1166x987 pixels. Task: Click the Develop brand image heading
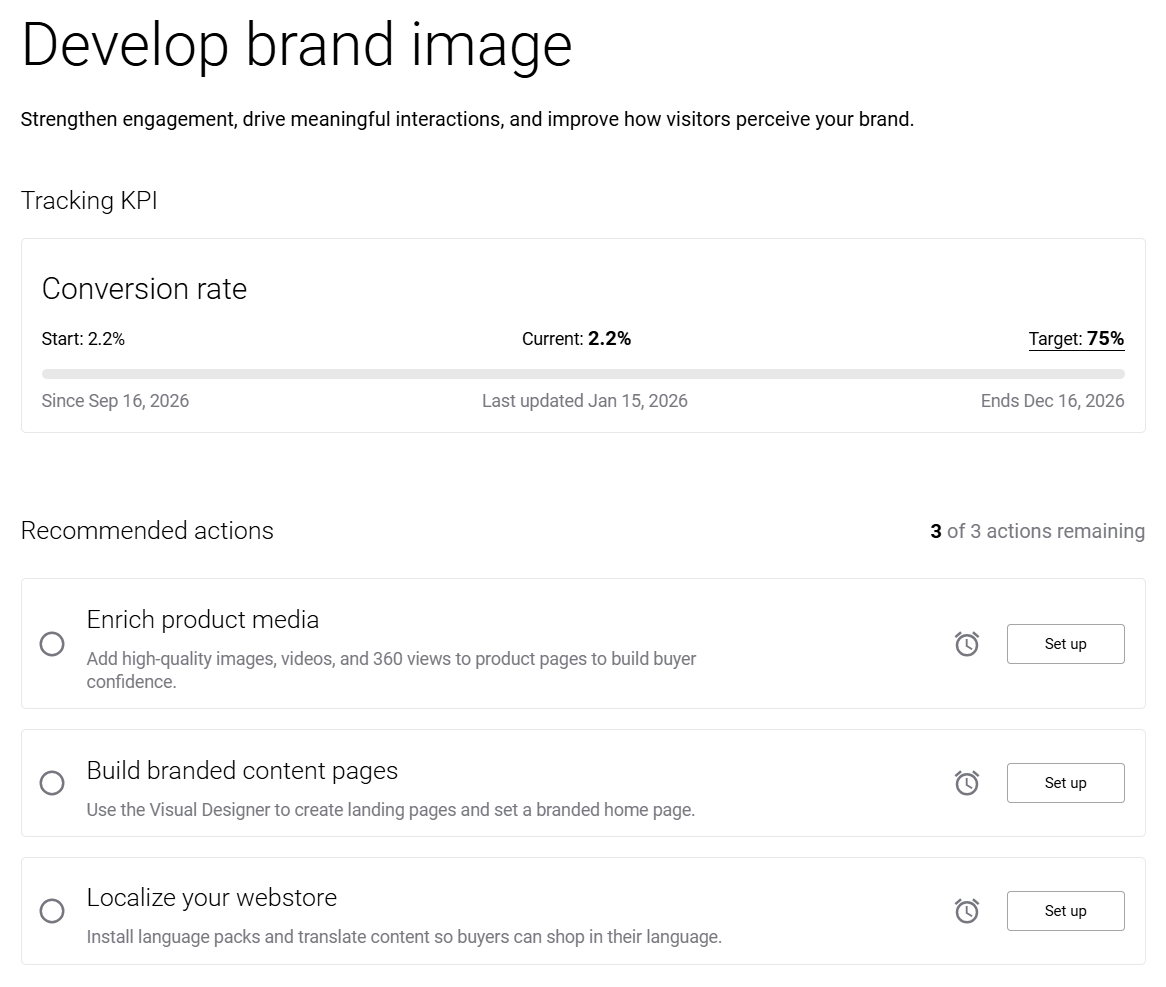[x=297, y=45]
